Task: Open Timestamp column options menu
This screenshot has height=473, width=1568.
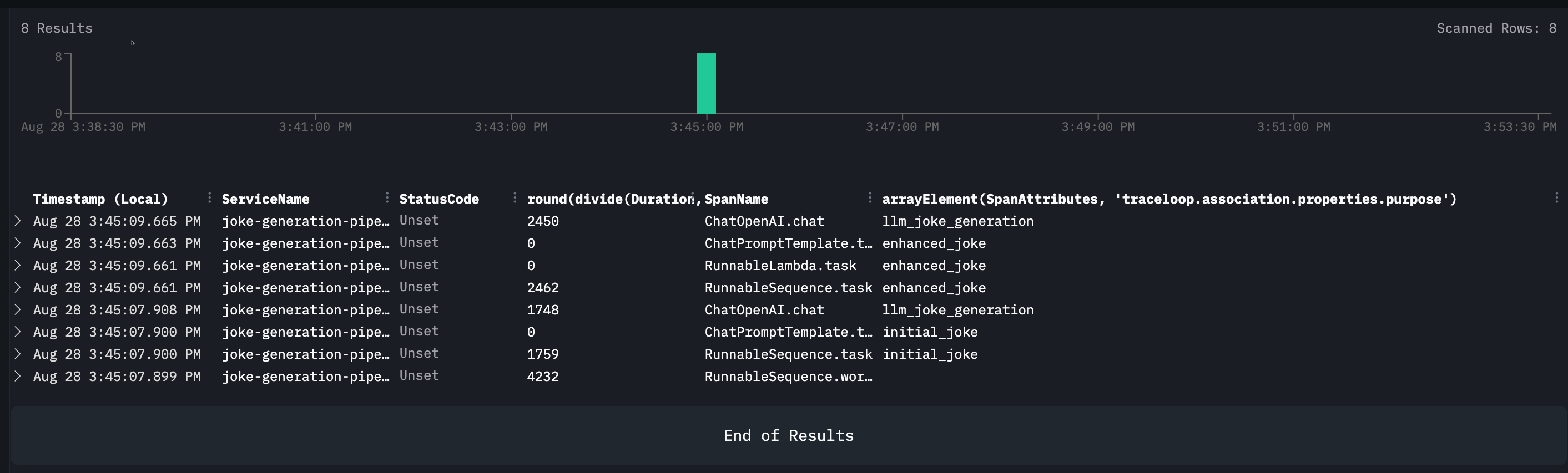Action: (209, 197)
